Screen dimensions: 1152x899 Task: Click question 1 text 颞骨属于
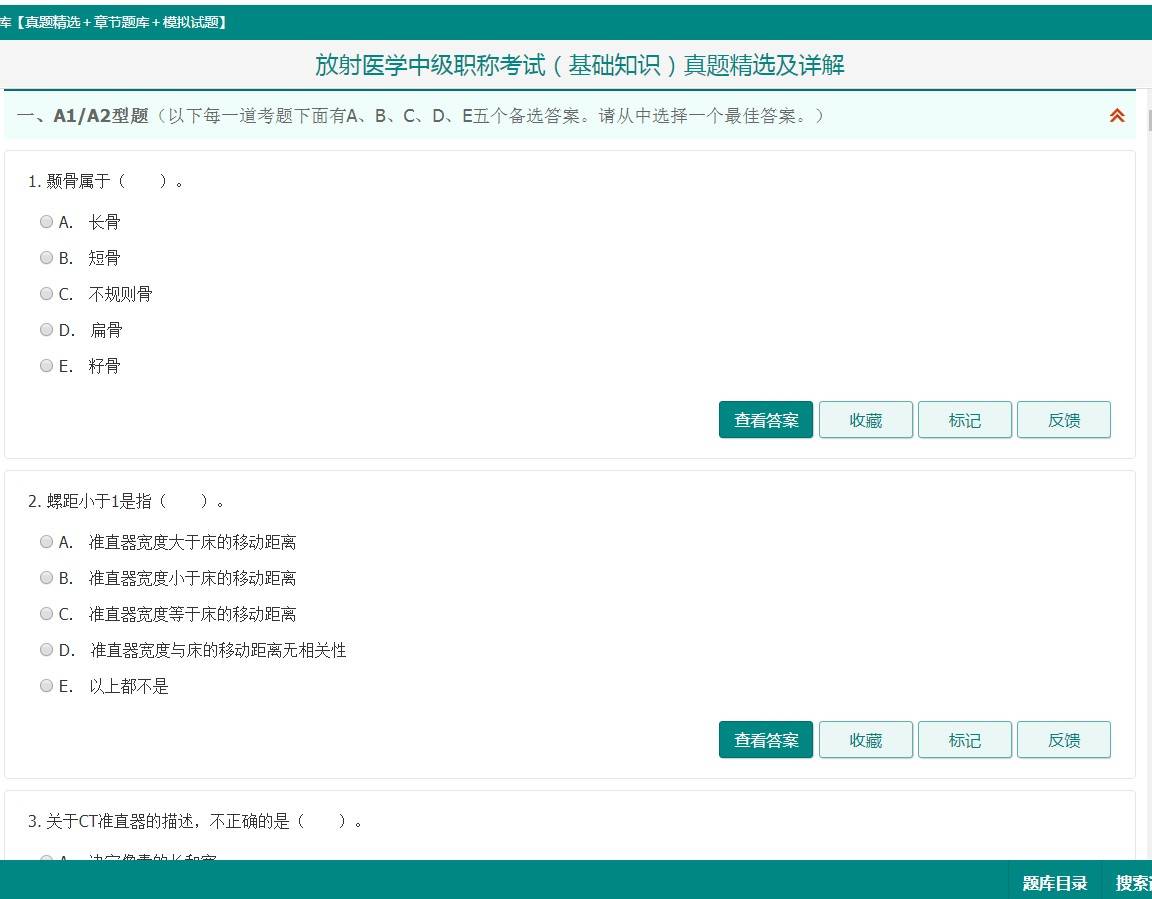pos(105,181)
